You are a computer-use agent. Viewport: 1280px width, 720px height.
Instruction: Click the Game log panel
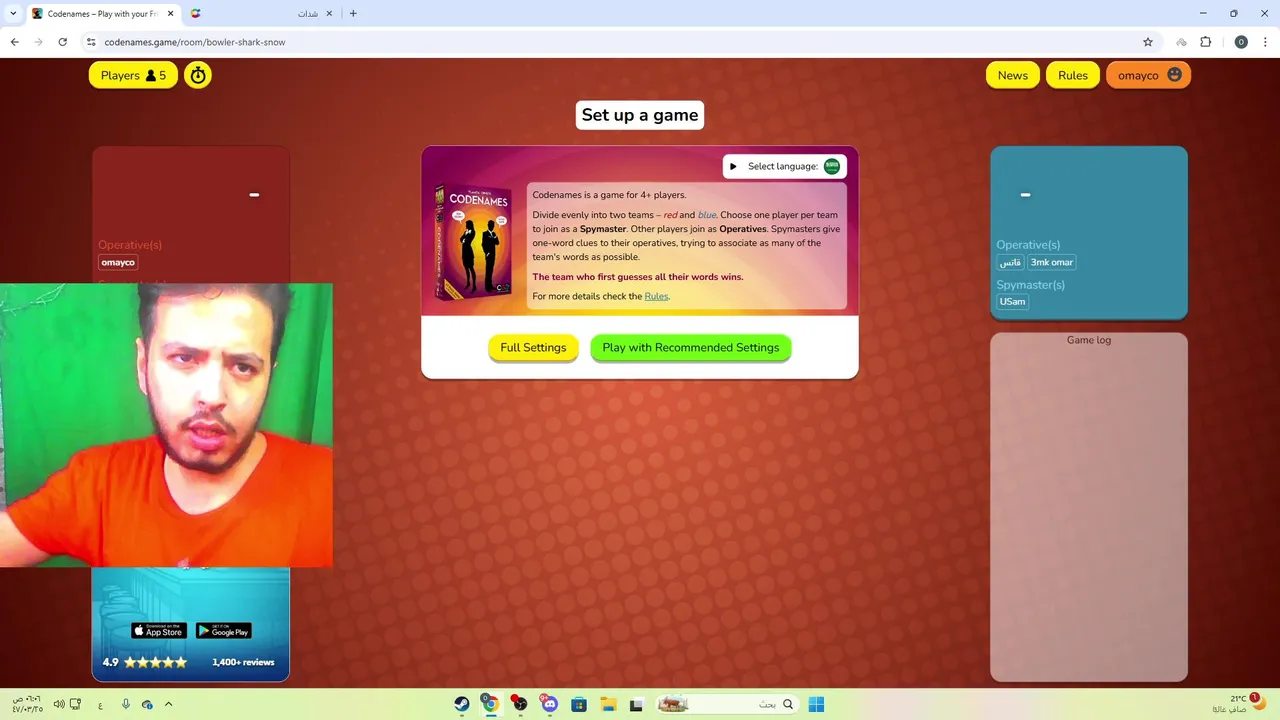1089,507
